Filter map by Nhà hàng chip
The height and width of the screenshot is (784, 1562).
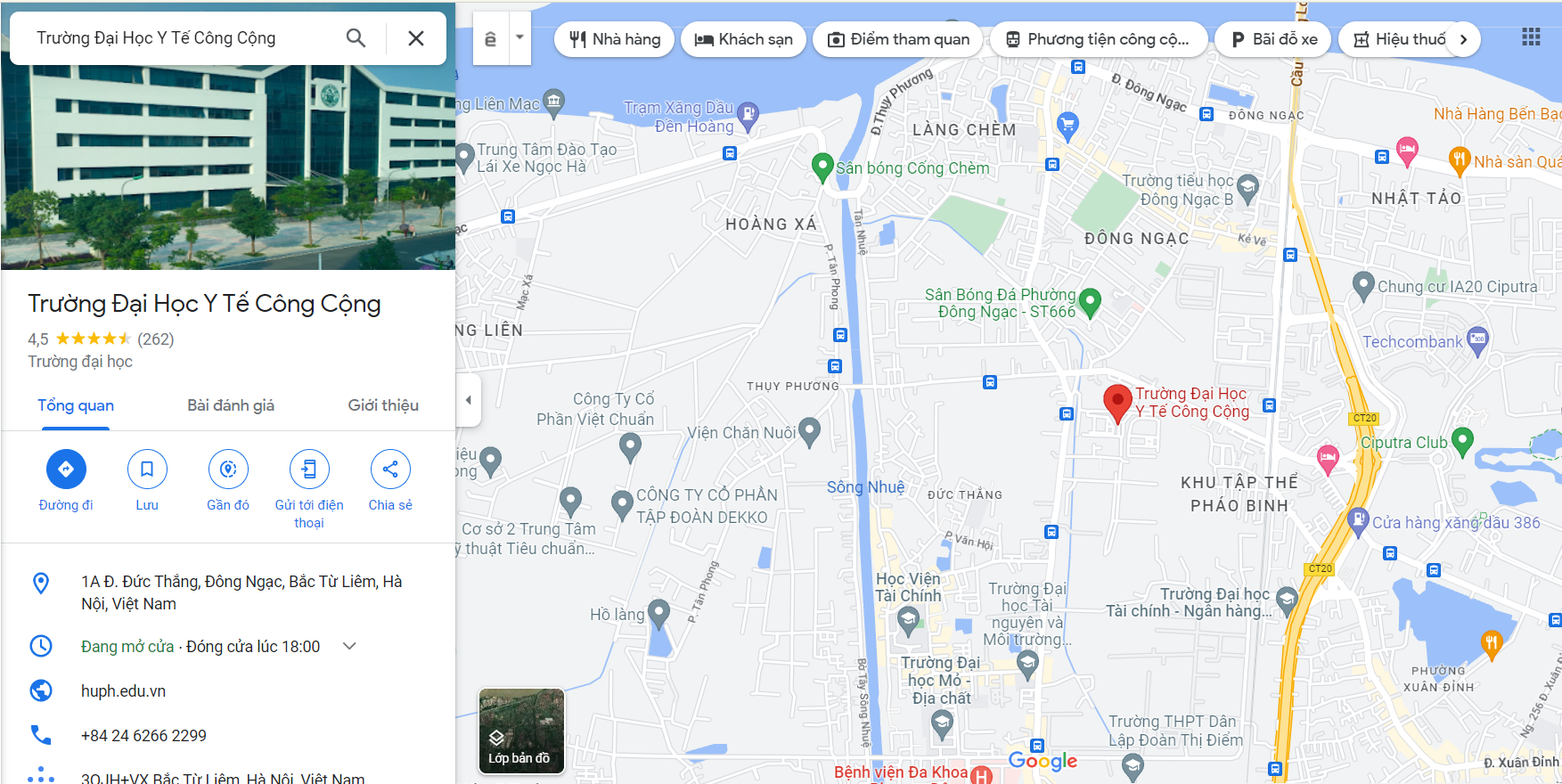point(615,39)
